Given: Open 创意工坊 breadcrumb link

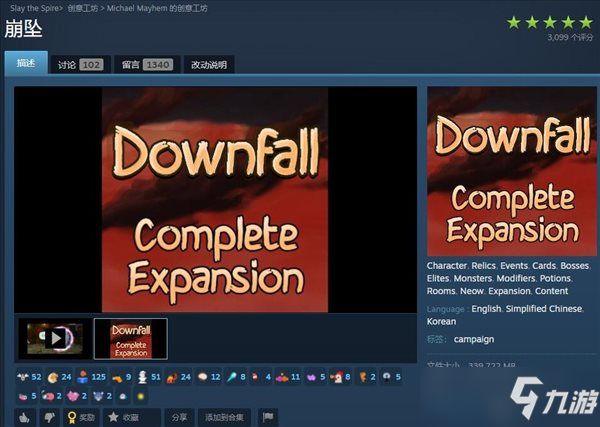Looking at the screenshot, I should 83,8.
